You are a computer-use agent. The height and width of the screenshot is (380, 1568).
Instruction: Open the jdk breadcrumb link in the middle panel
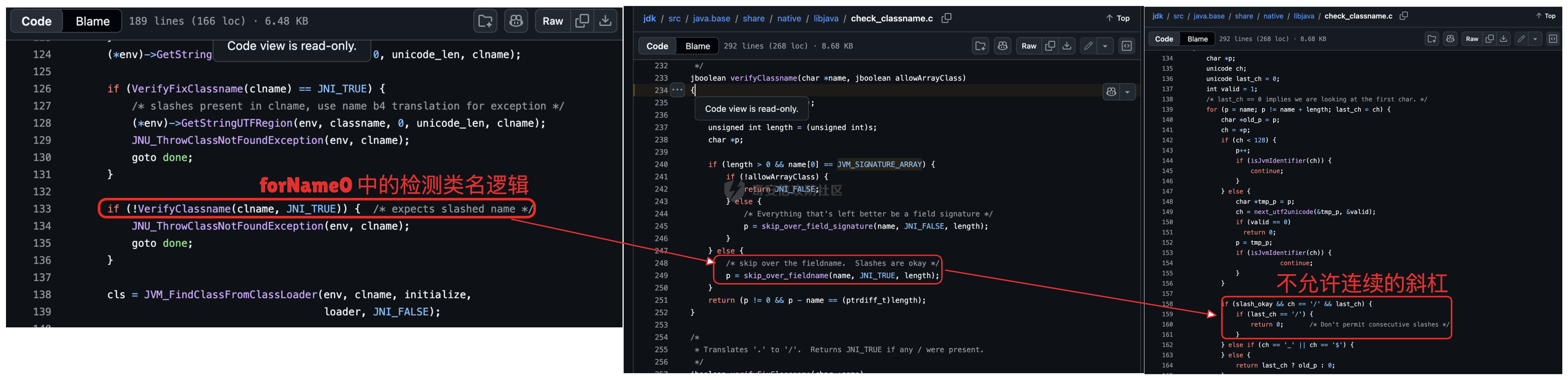coord(650,18)
